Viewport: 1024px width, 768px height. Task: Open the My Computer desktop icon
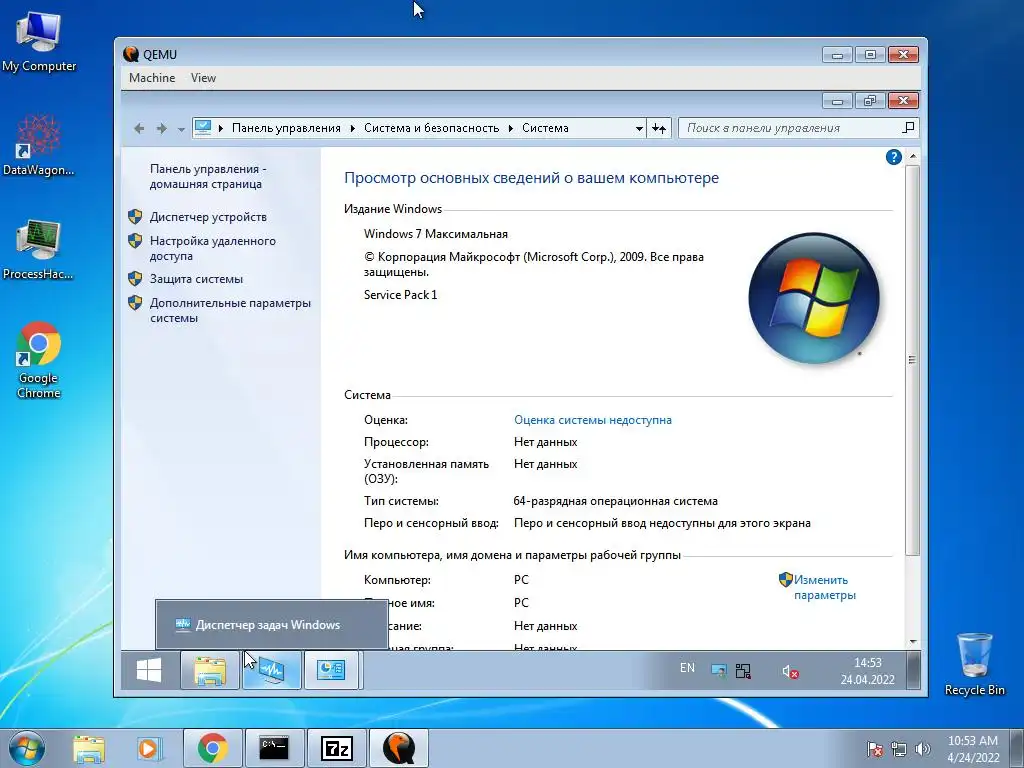coord(39,41)
